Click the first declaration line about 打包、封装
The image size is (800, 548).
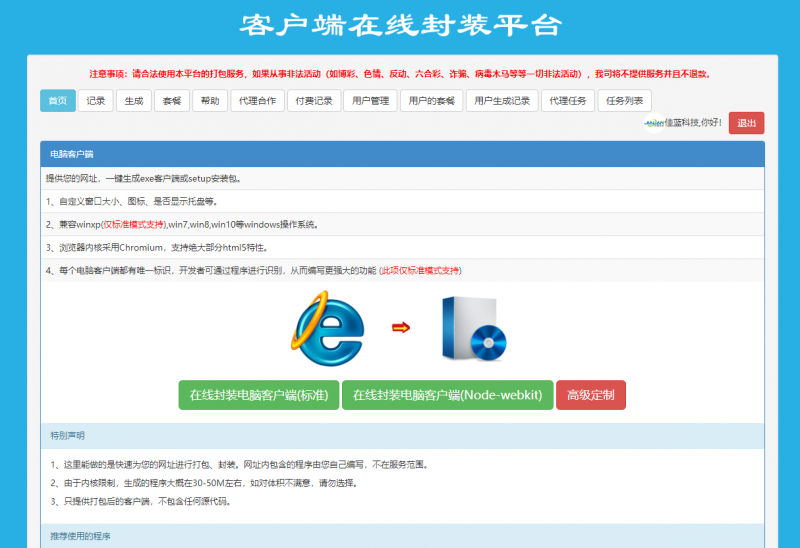pyautogui.click(x=239, y=464)
